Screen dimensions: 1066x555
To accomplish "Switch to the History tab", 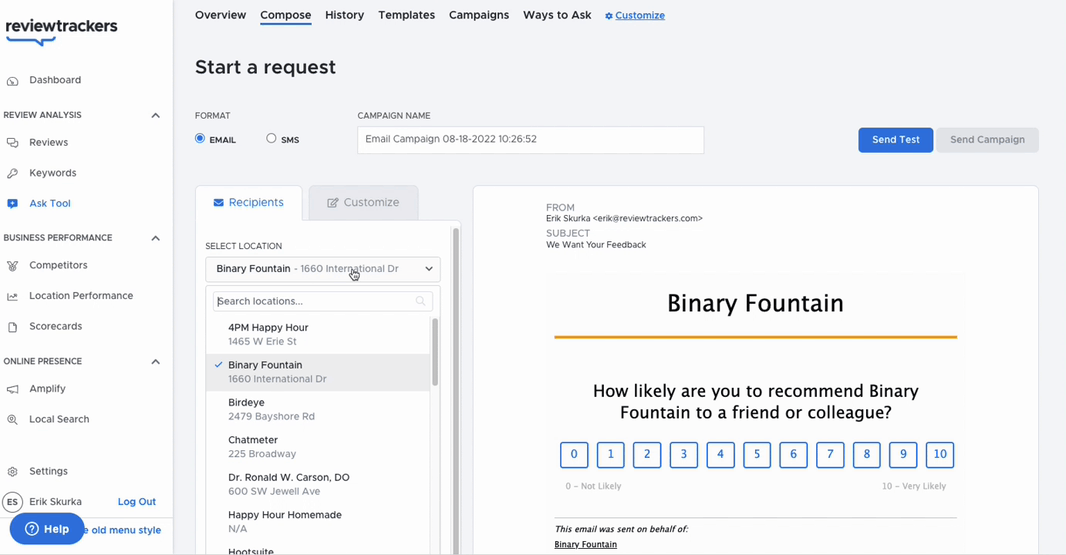I will pos(345,15).
